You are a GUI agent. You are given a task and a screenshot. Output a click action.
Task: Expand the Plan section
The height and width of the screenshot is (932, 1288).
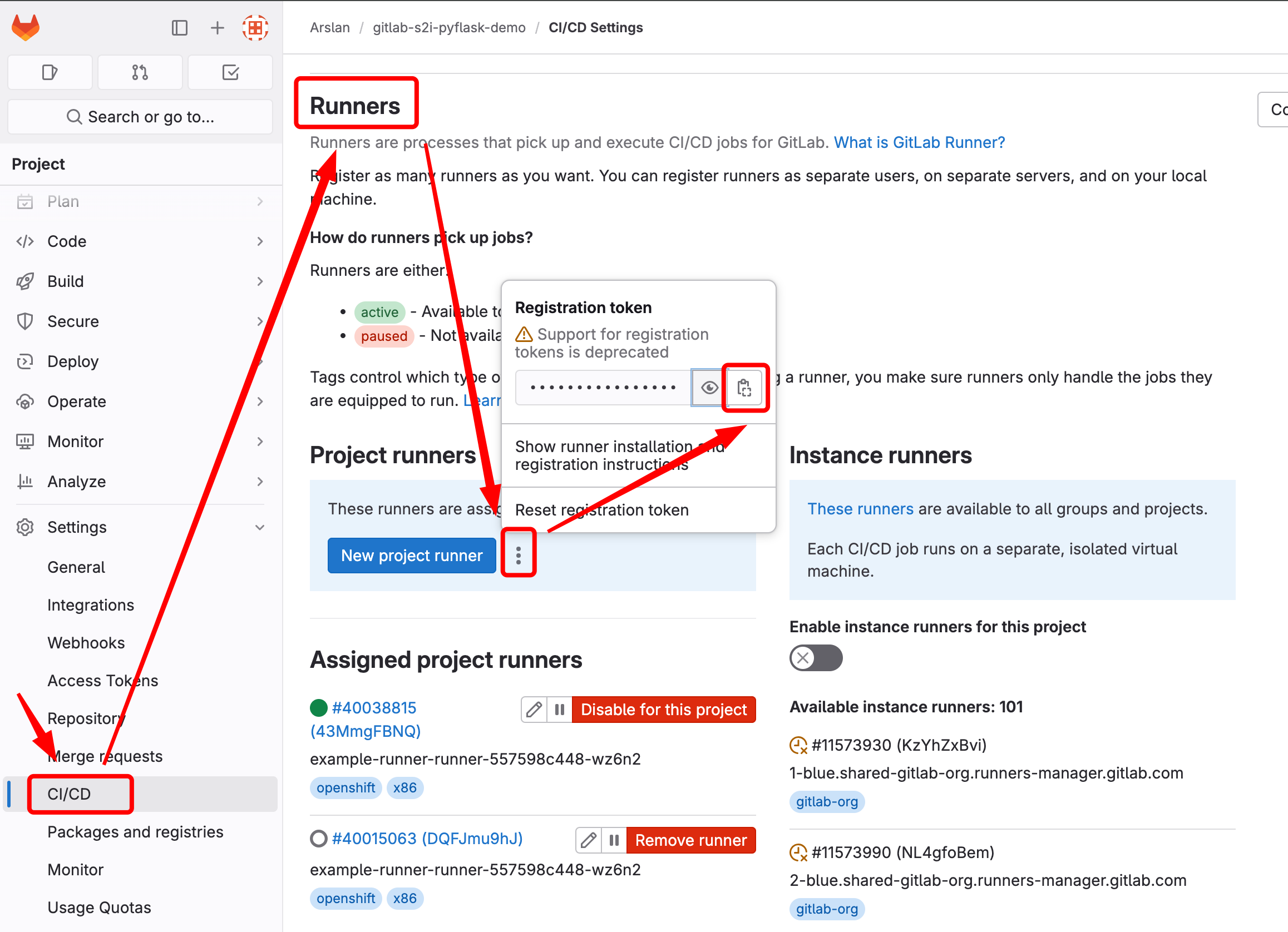[140, 201]
